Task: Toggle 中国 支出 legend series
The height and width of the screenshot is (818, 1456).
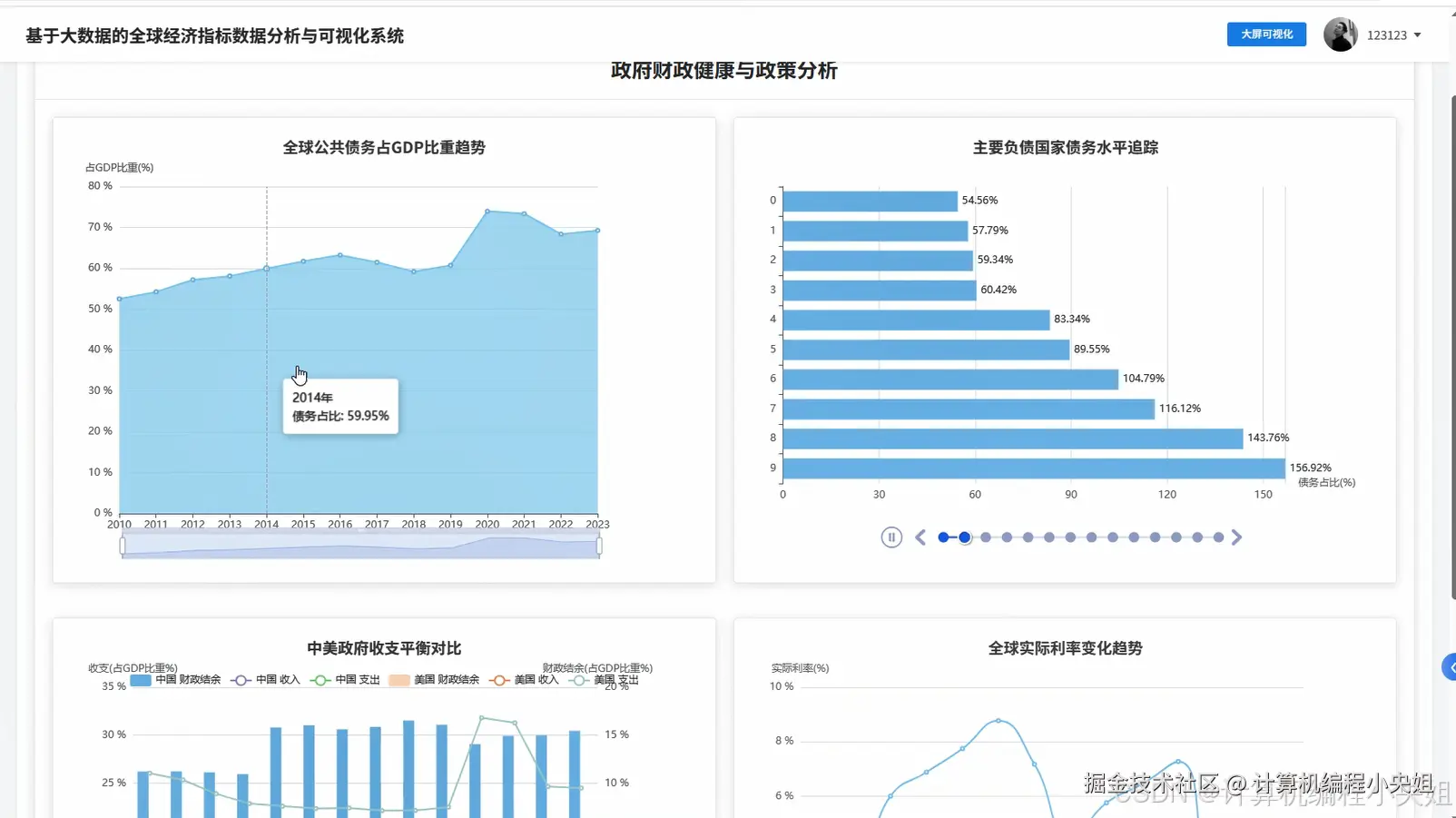Action: pos(345,679)
